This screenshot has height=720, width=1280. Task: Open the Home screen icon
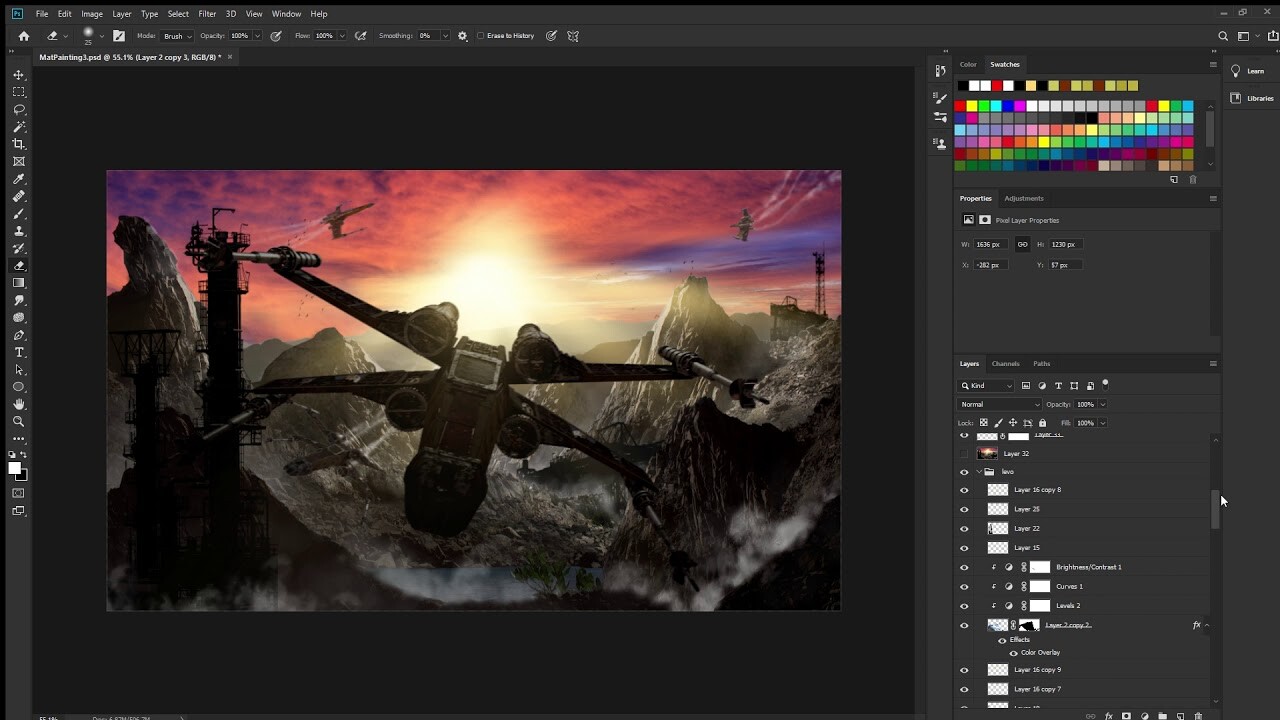coord(23,35)
